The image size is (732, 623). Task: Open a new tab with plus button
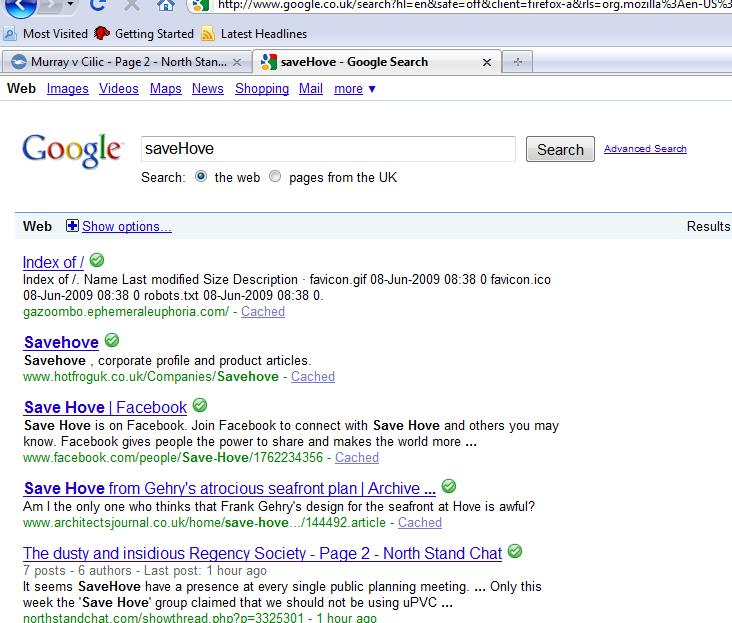coord(517,62)
